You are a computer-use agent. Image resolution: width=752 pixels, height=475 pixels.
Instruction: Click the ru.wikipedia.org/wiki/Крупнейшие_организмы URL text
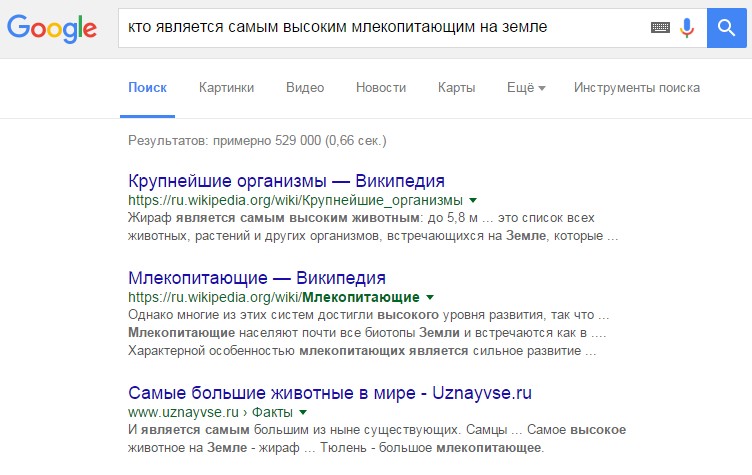(x=295, y=200)
